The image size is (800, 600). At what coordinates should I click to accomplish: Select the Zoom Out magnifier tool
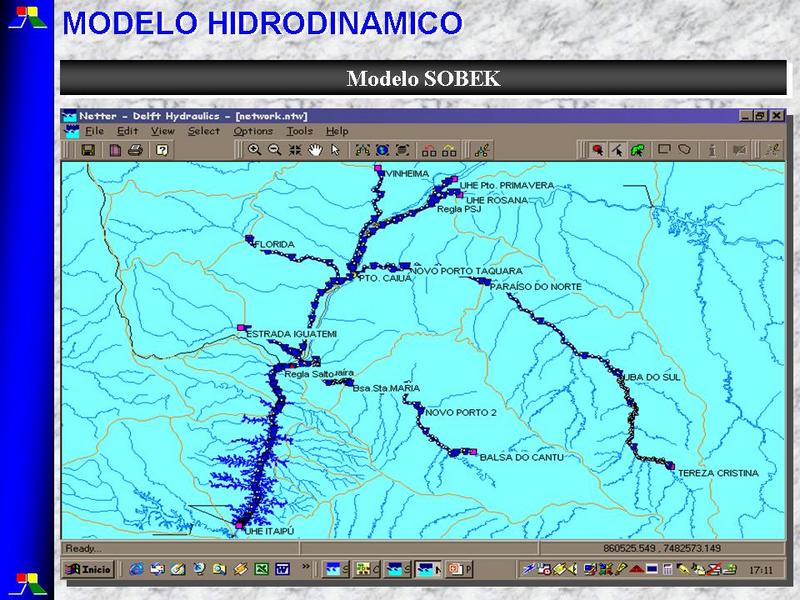(274, 150)
